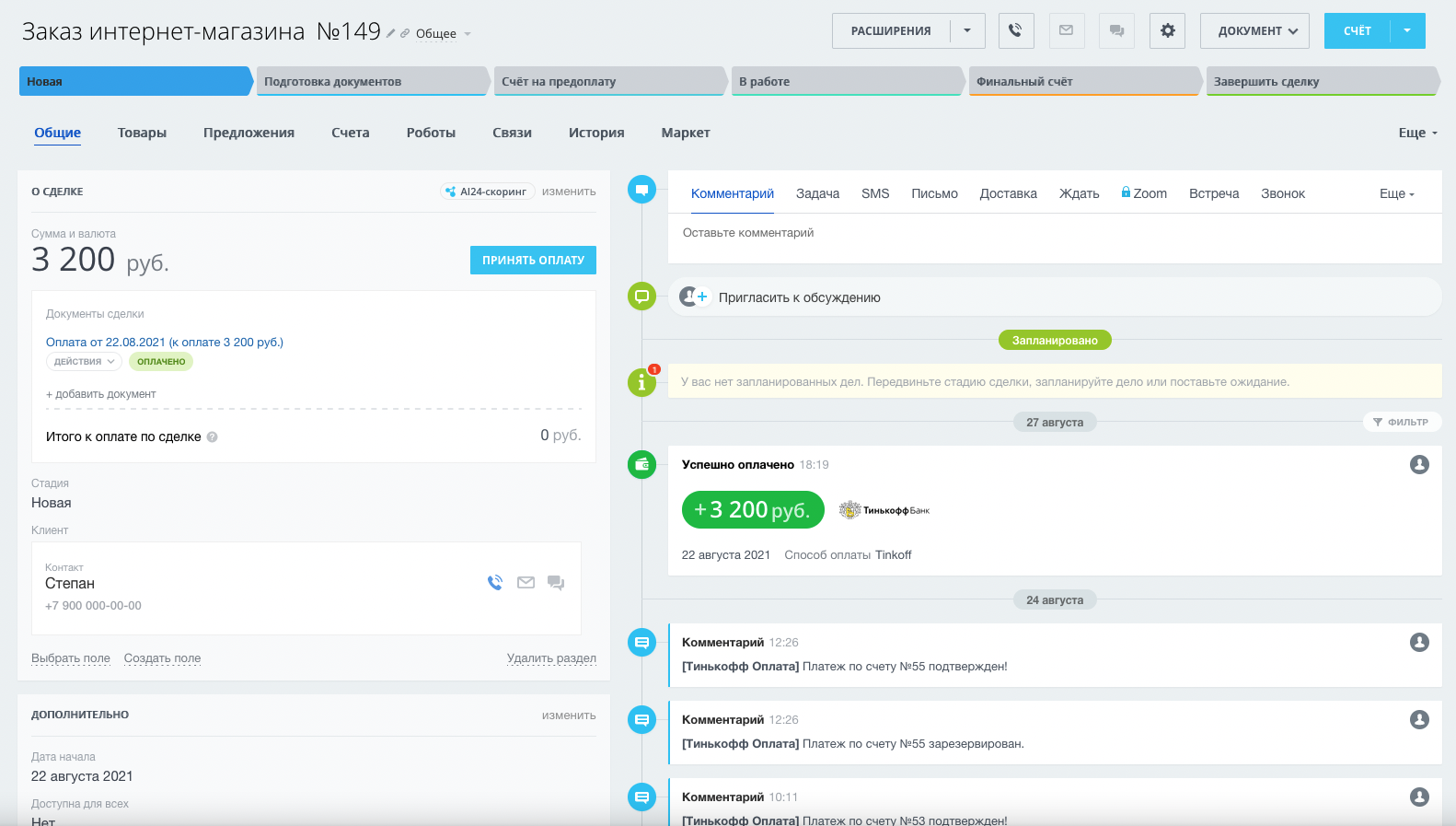Image resolution: width=1456 pixels, height=826 pixels.
Task: Expand the СЧЁТ button dropdown arrow
Action: click(1407, 30)
